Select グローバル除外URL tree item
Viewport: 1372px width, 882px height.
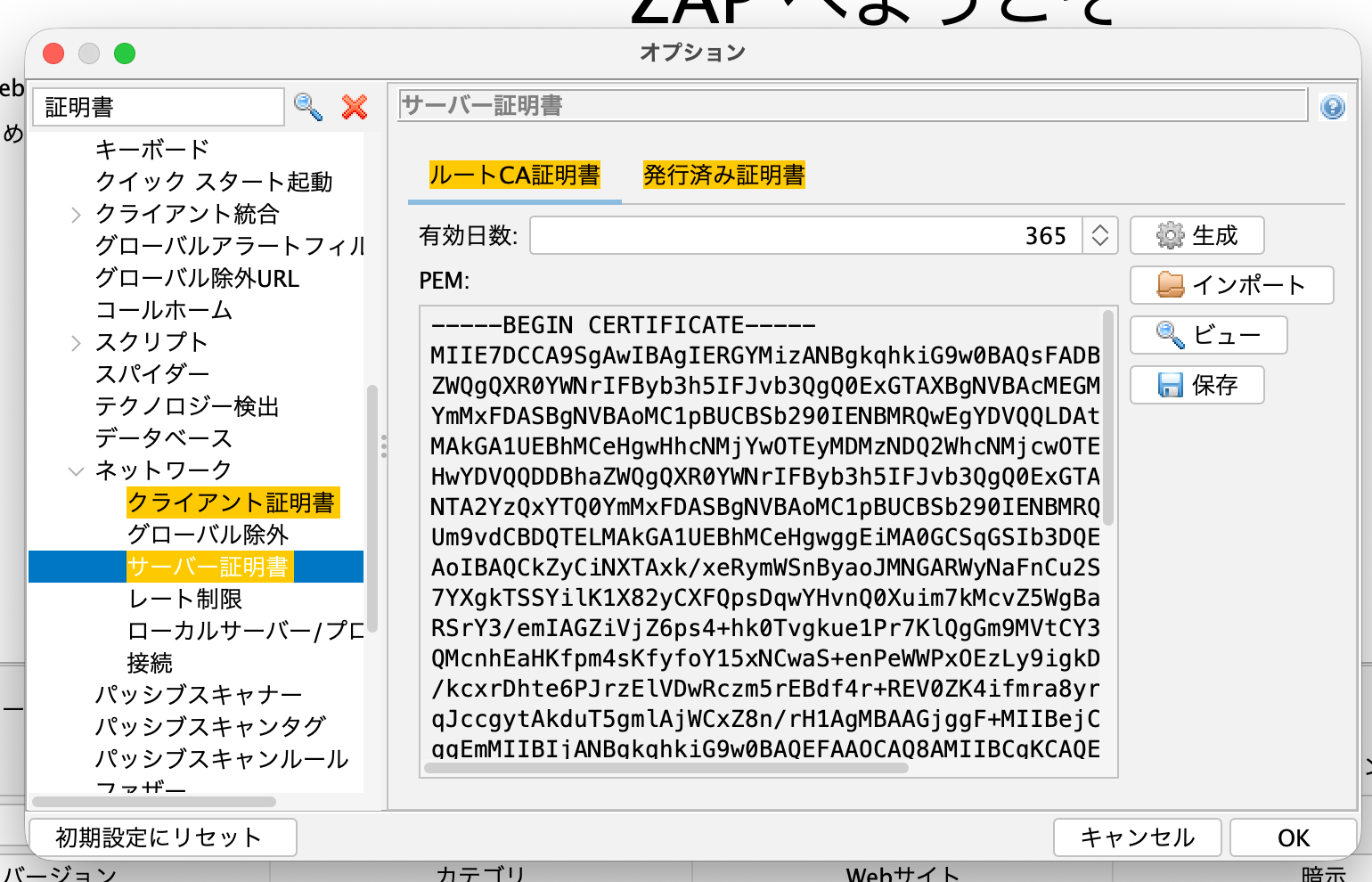coord(197,278)
